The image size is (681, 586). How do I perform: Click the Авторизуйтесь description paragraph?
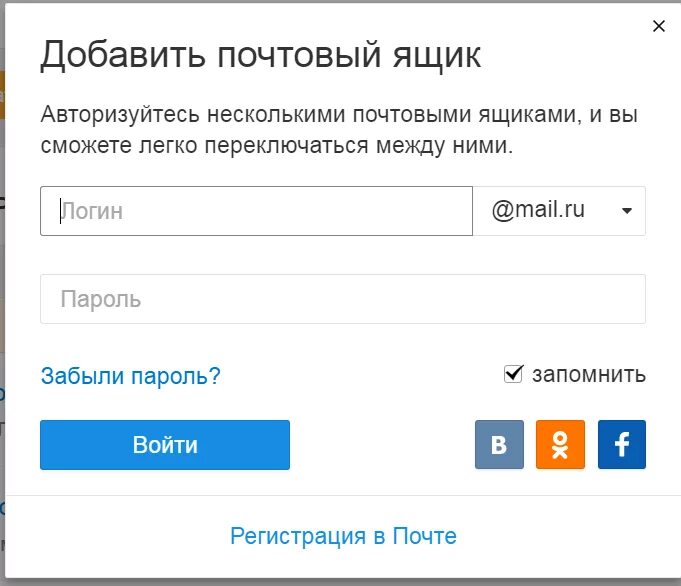pyautogui.click(x=339, y=130)
